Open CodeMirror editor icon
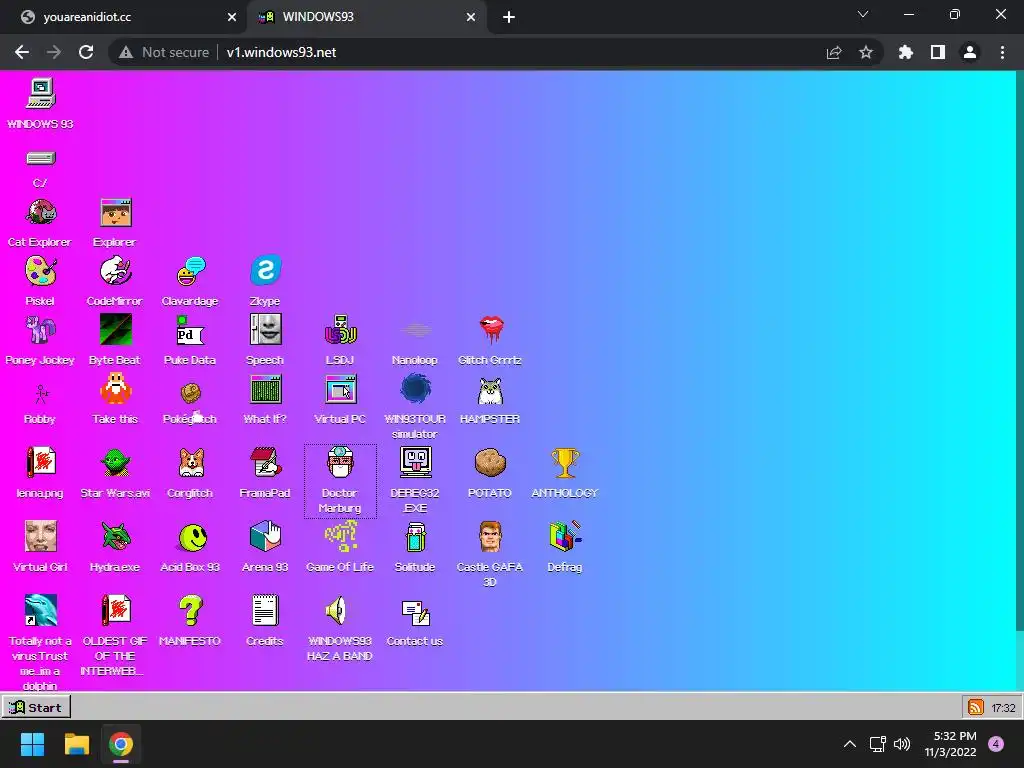Image resolution: width=1024 pixels, height=768 pixels. [x=116, y=271]
